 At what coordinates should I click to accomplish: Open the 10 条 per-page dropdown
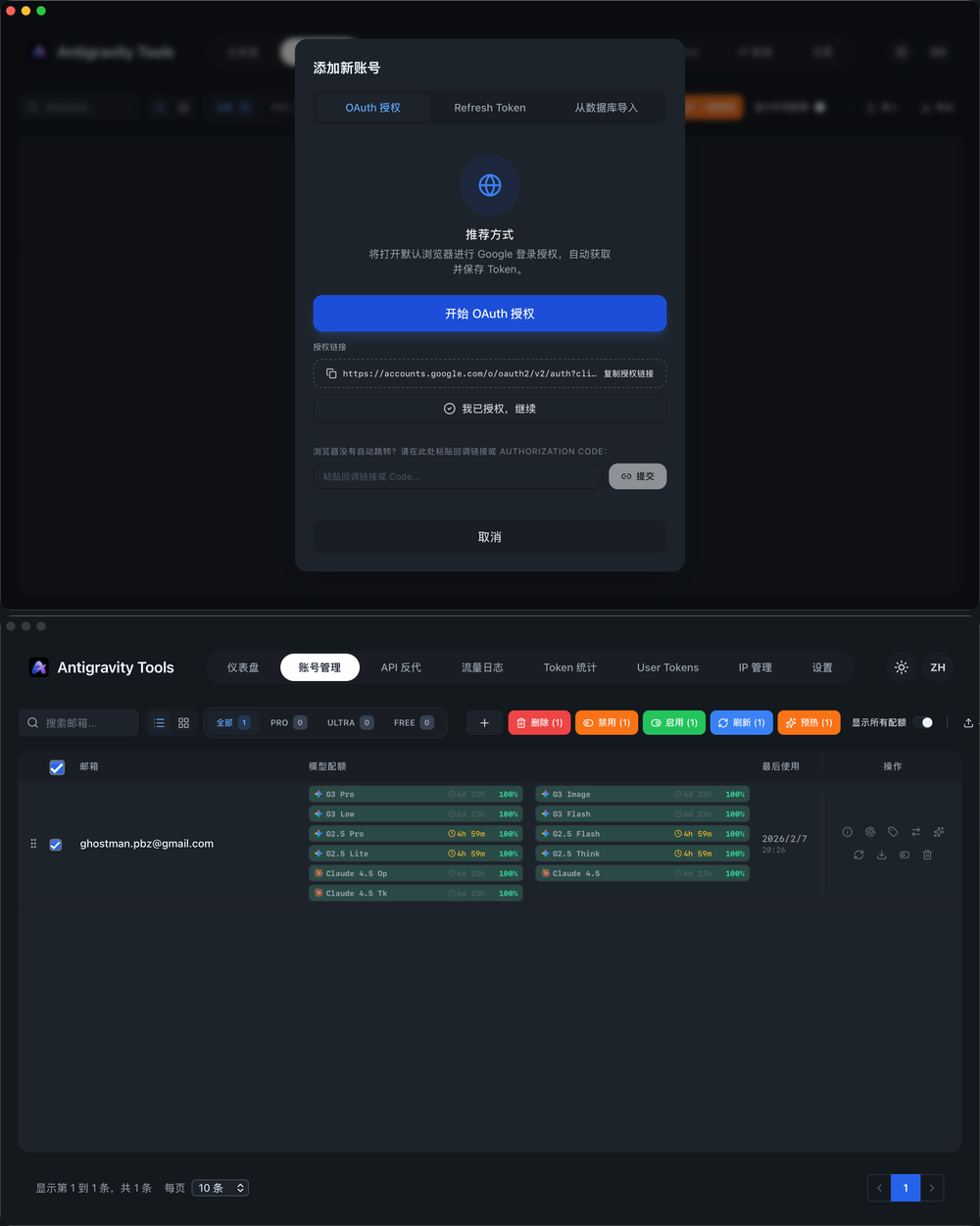pyautogui.click(x=220, y=1188)
